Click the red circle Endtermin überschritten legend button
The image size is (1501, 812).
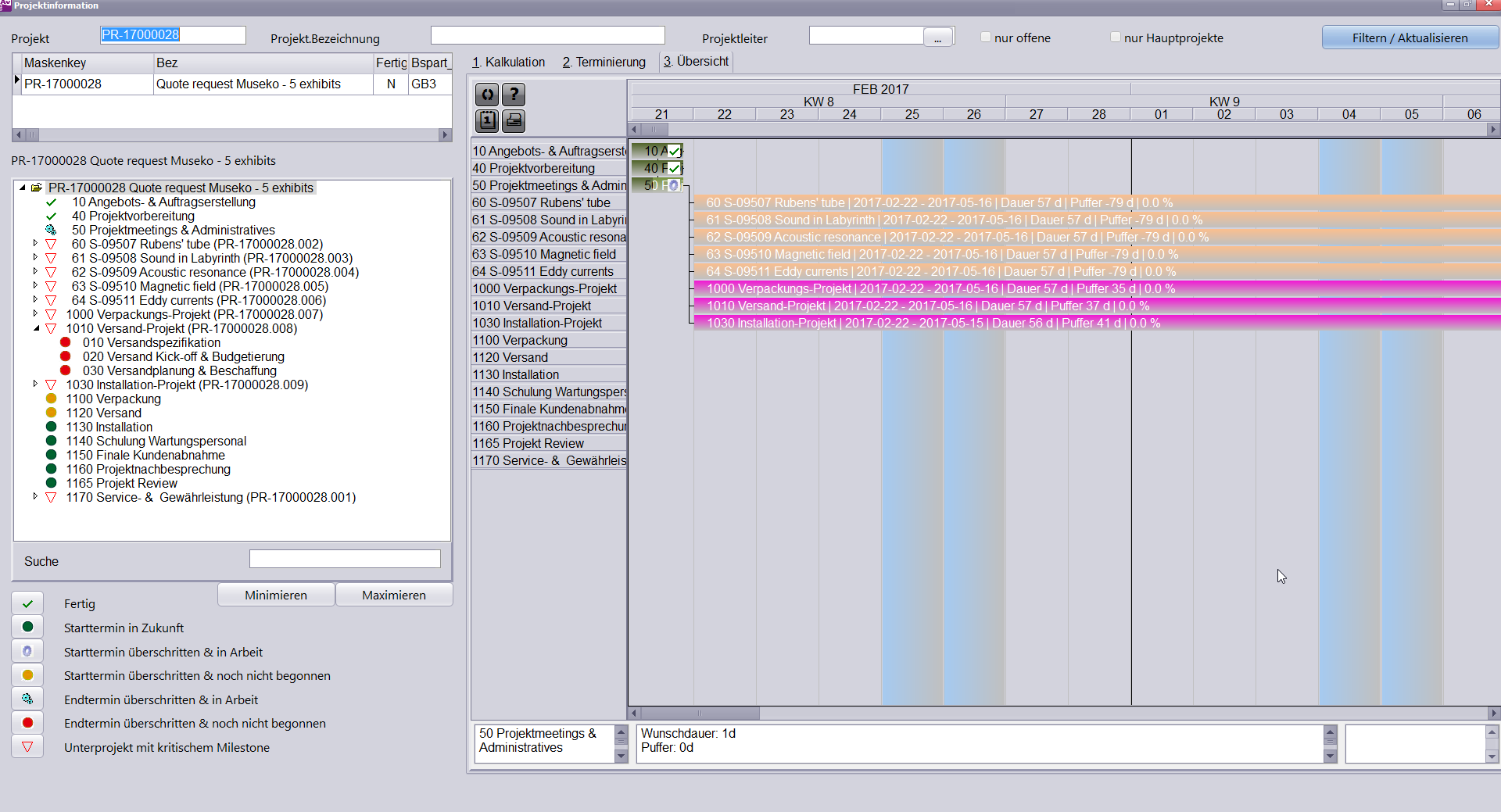pos(27,723)
